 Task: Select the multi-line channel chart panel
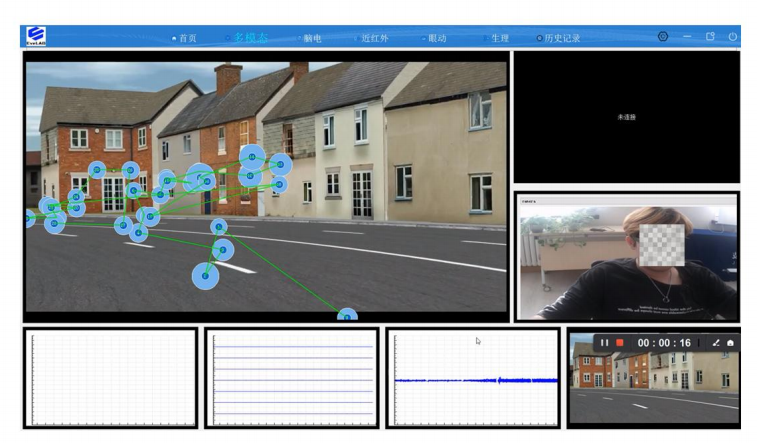(x=292, y=379)
